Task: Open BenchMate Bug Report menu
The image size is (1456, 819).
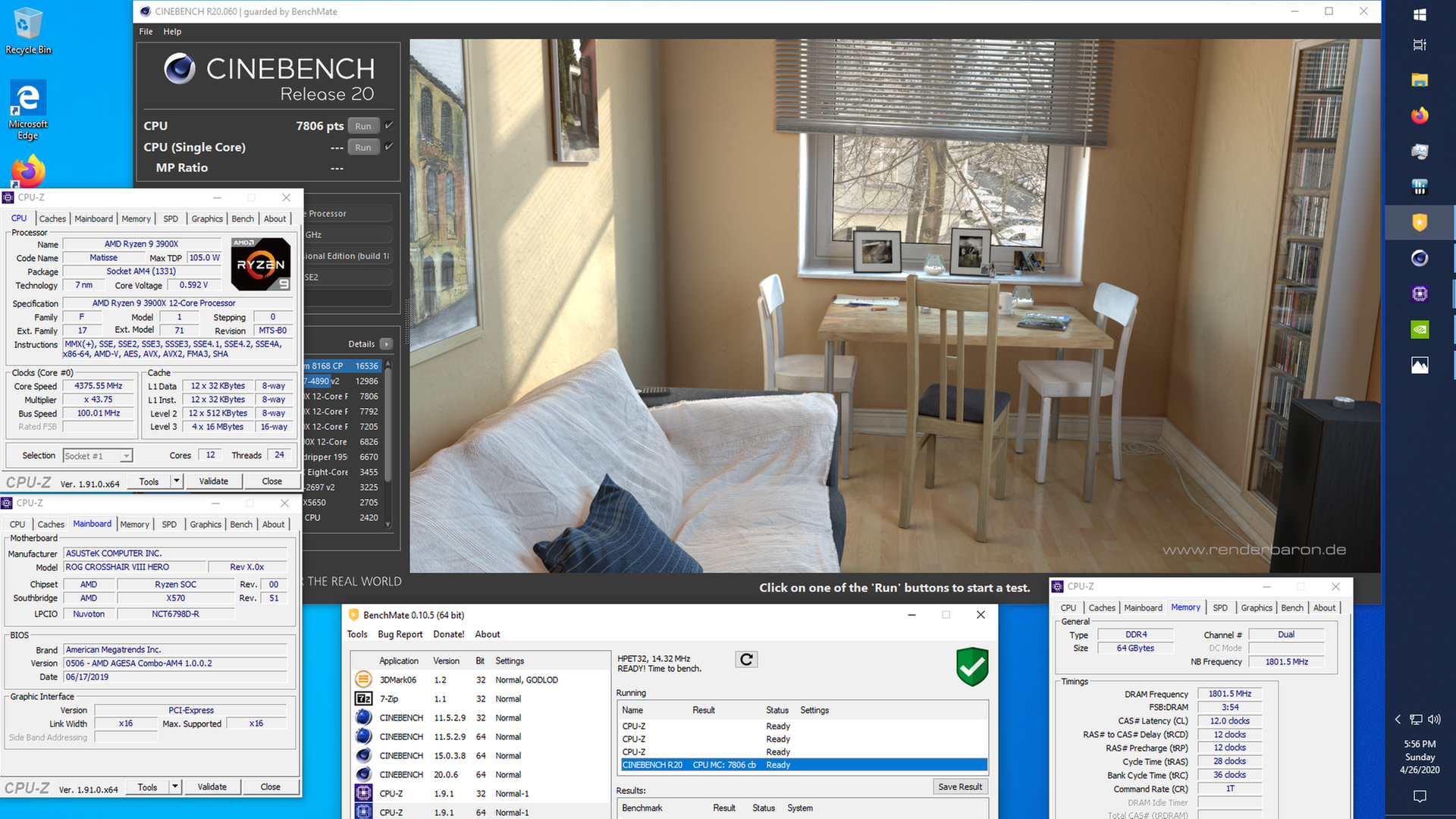Action: pyautogui.click(x=400, y=634)
